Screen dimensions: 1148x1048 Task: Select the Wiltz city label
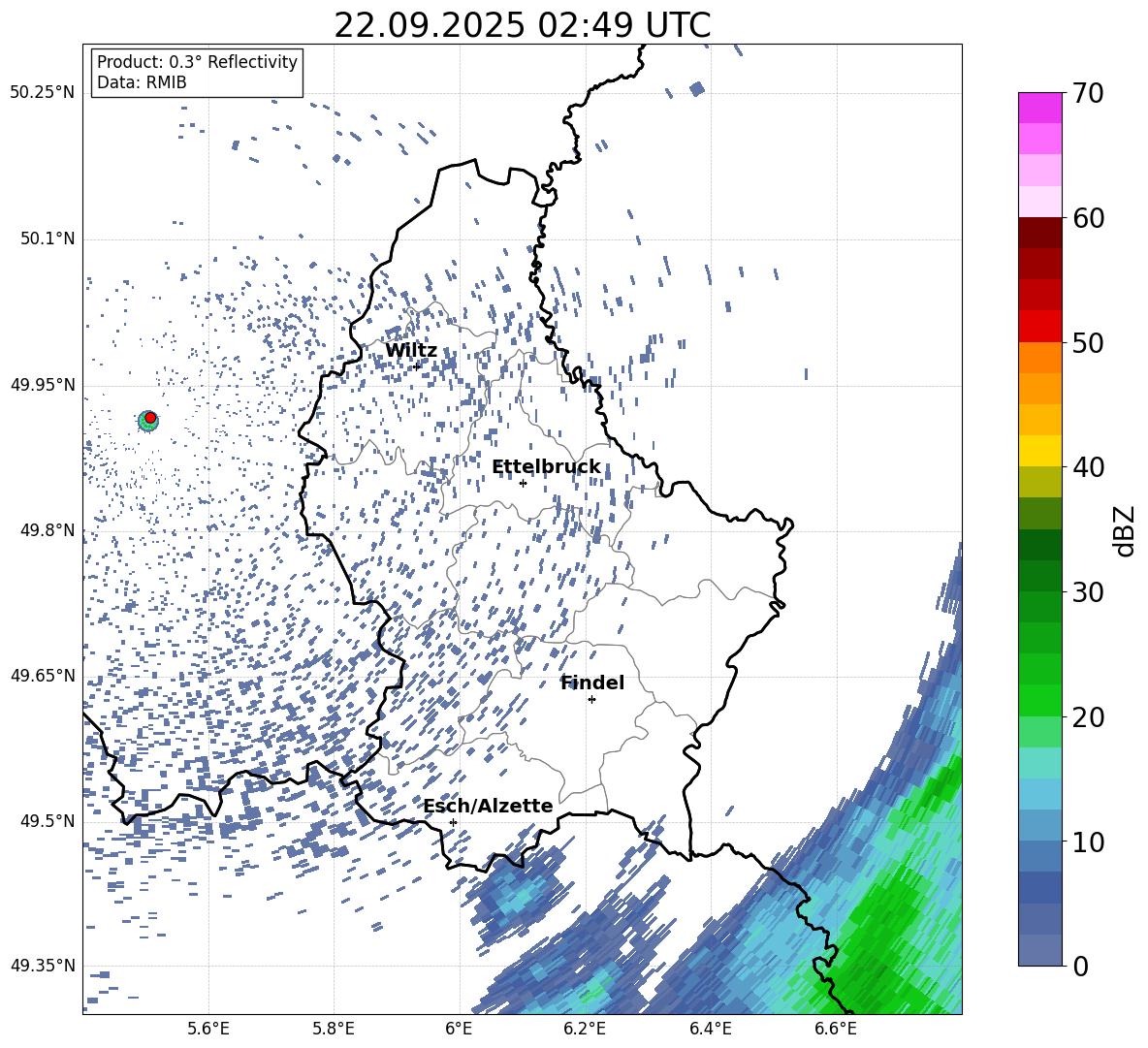(411, 351)
